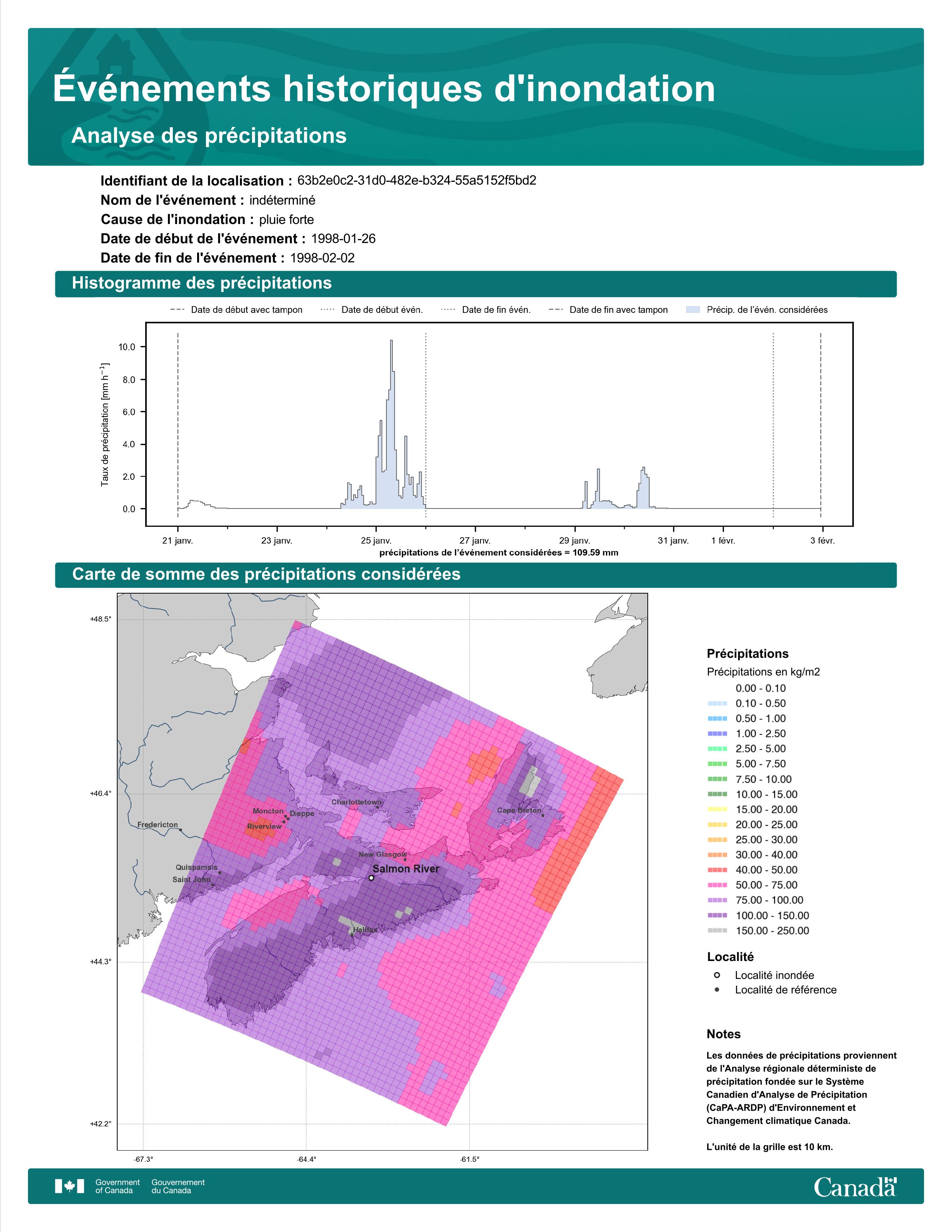Select the location identifier 63b2e0c2-31d0-482e-b324-55a5152f5bd2
952x1232 pixels.
pos(417,181)
